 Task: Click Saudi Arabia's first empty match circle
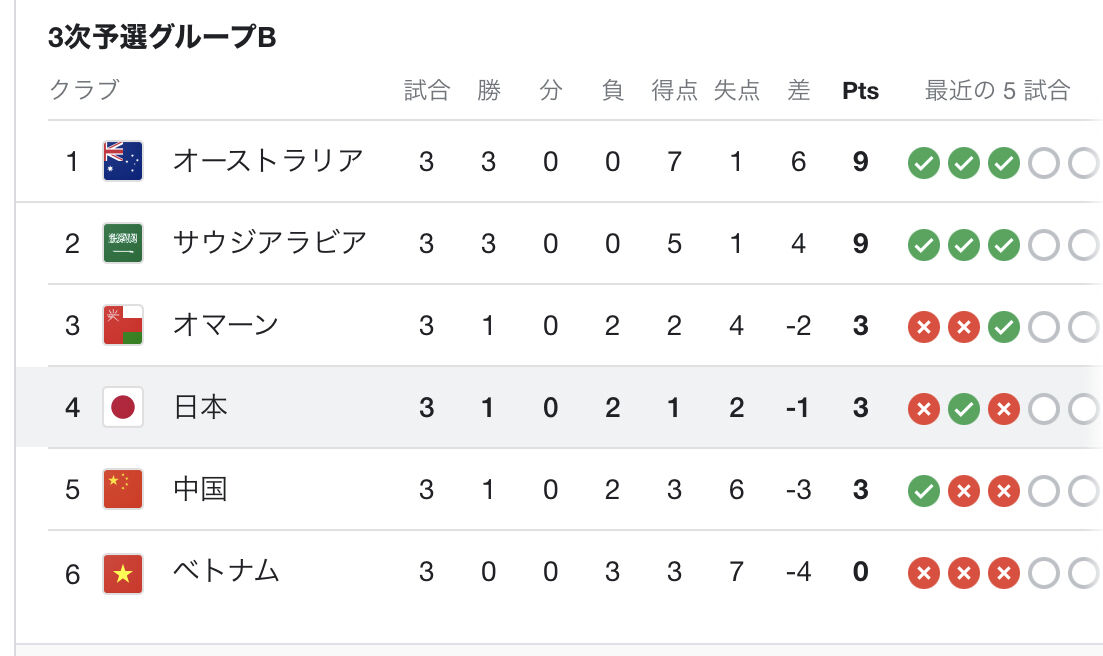(1044, 245)
